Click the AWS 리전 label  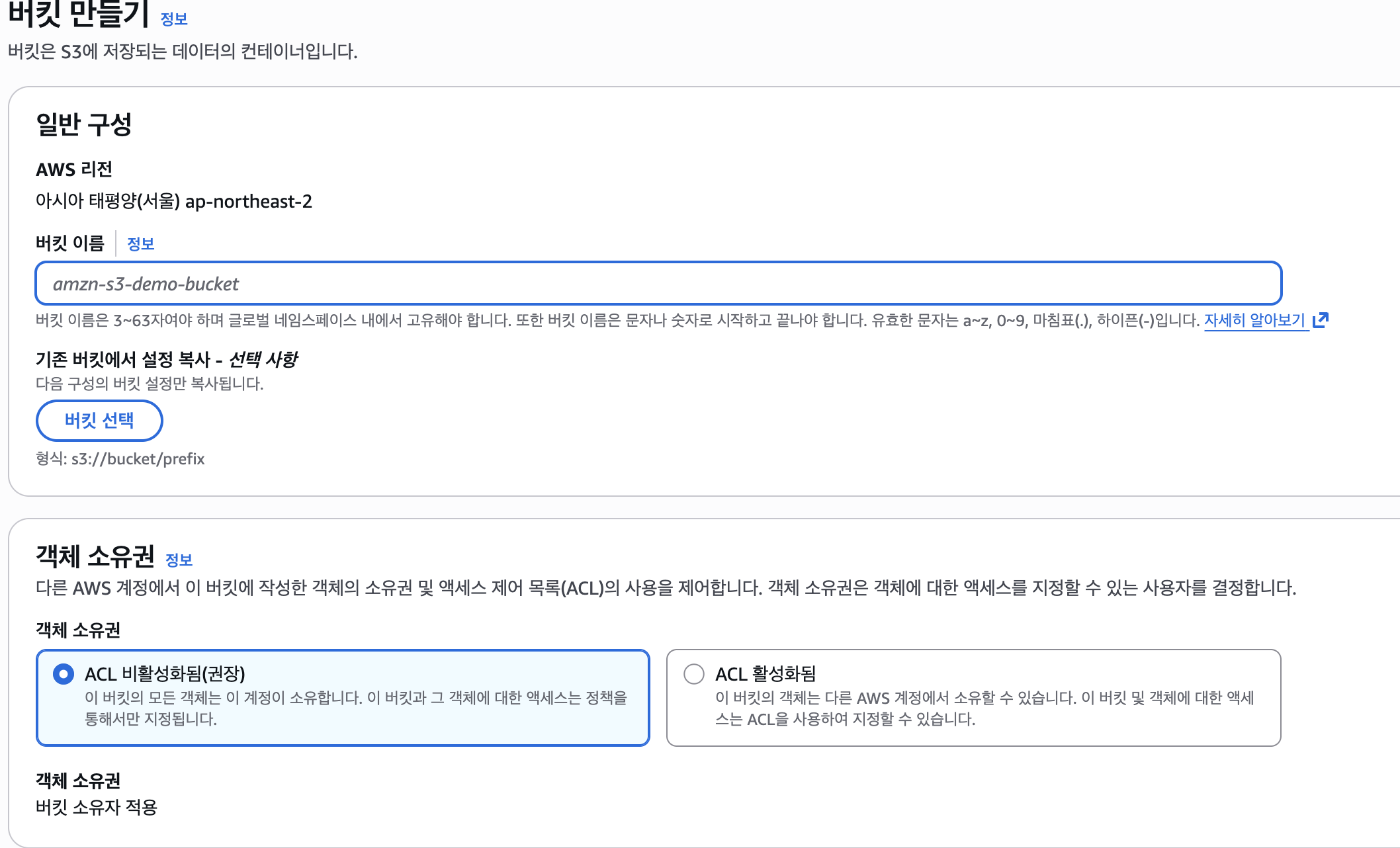(x=74, y=169)
